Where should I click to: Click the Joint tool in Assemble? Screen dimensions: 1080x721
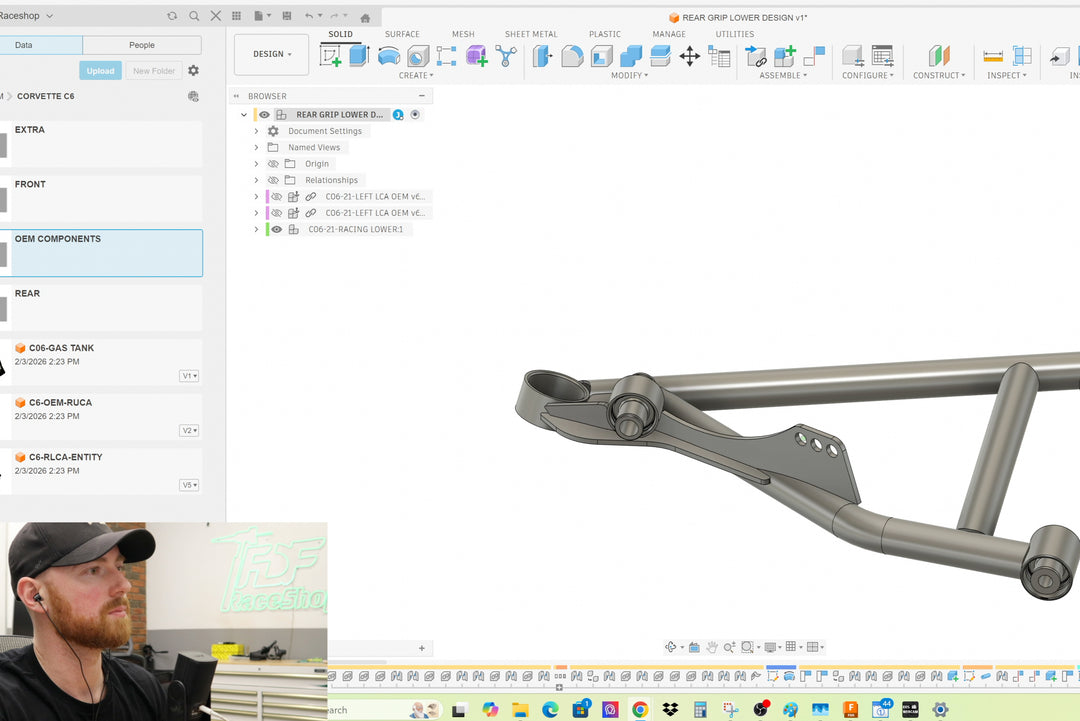pos(756,56)
